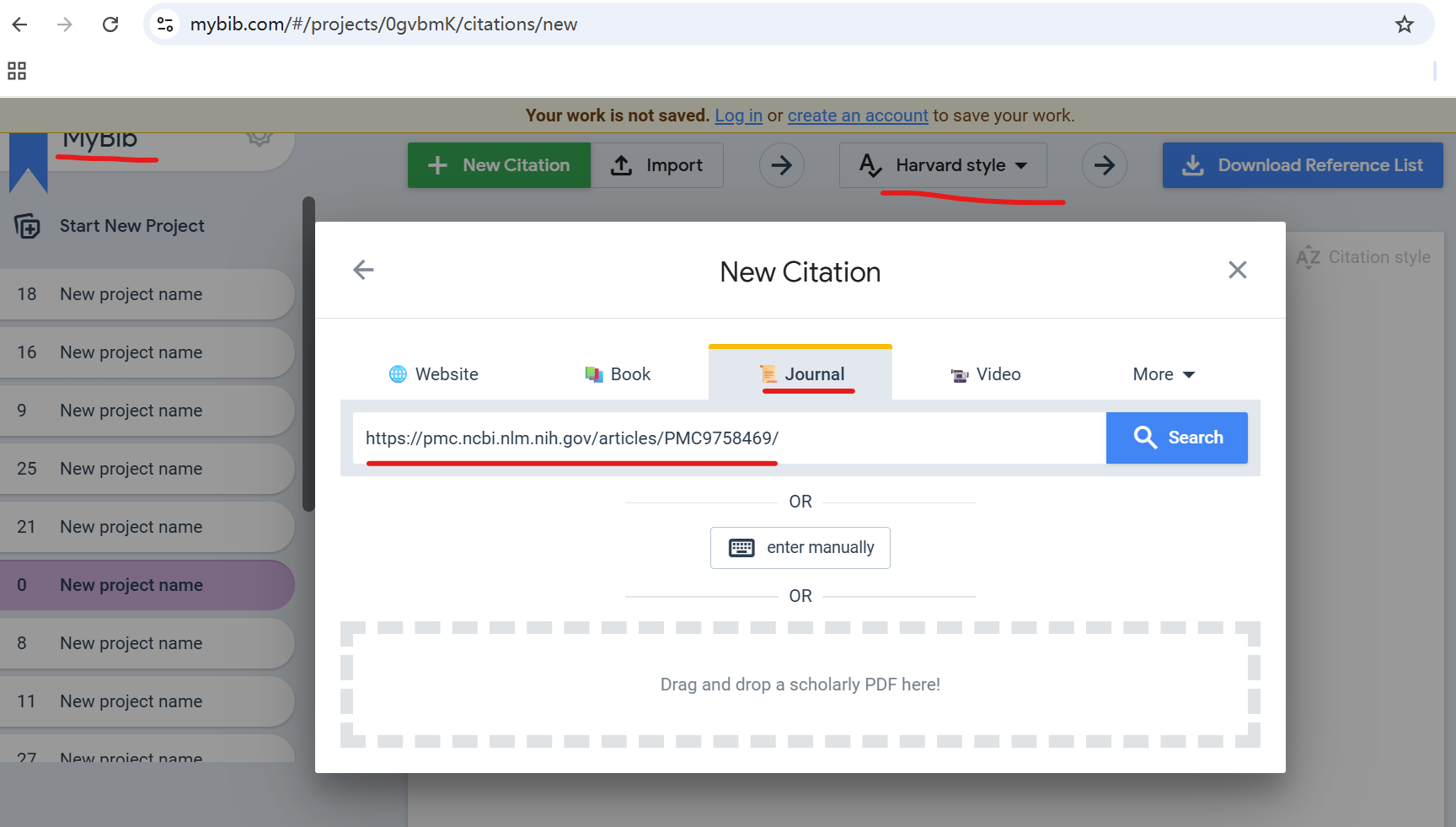This screenshot has width=1456, height=827.
Task: Close the New Citation dialog
Action: (x=1237, y=270)
